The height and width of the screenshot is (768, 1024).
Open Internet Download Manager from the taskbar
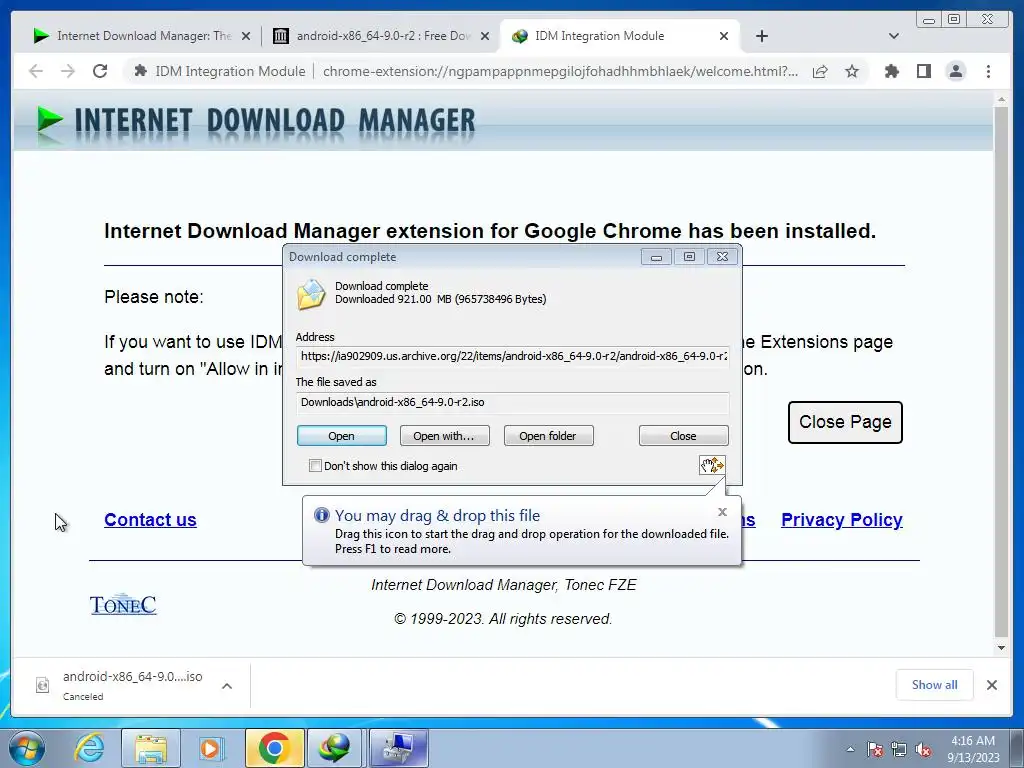pyautogui.click(x=334, y=748)
